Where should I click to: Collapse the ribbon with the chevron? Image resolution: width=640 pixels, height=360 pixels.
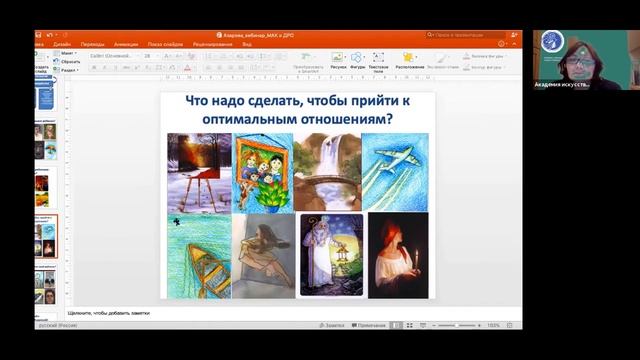pos(514,44)
